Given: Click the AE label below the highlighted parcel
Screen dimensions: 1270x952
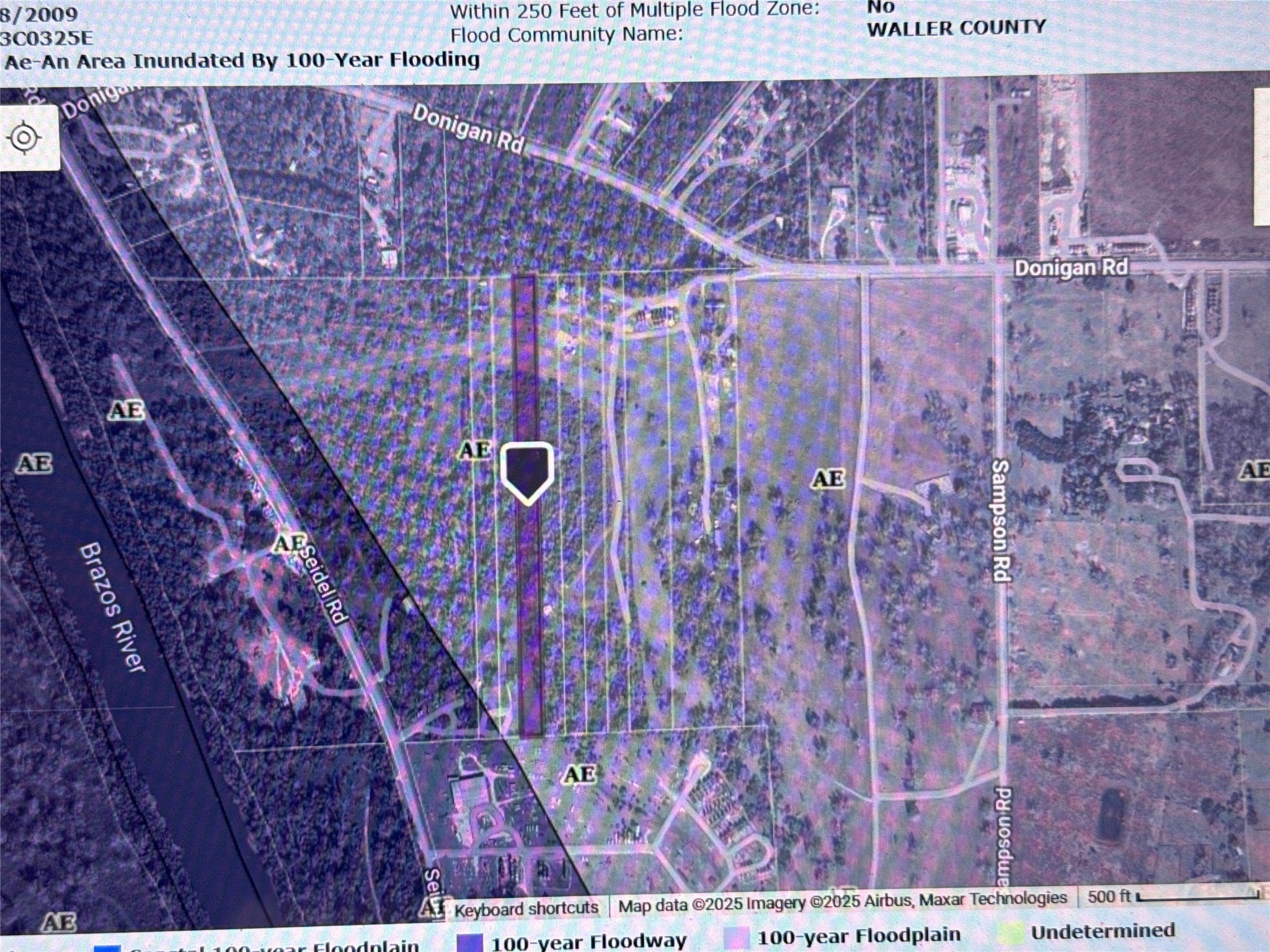Looking at the screenshot, I should 580,773.
